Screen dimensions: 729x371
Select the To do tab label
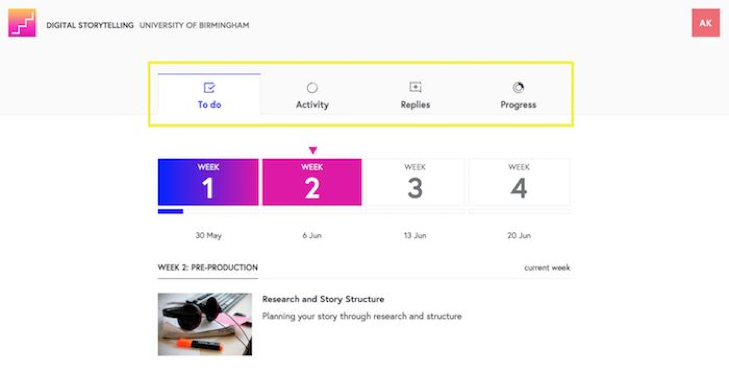click(209, 105)
